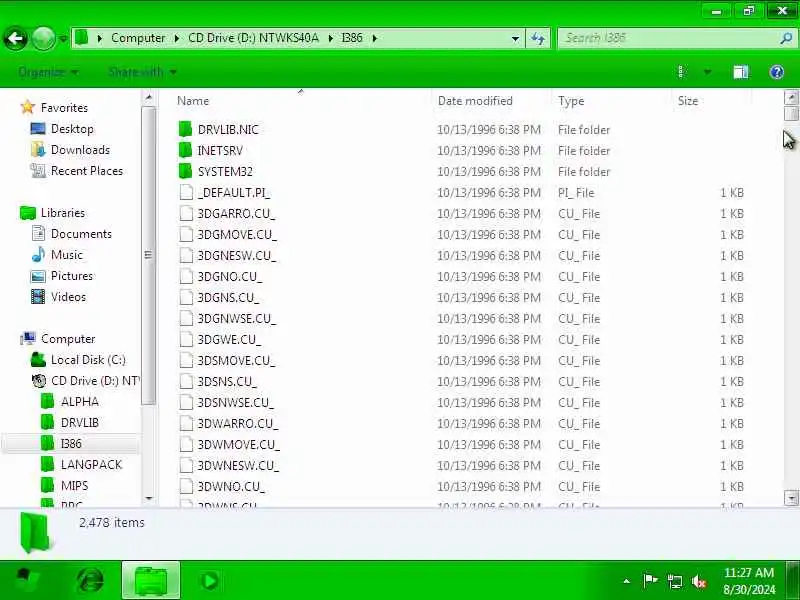This screenshot has height=600, width=800.
Task: Open the Organize menu
Action: tap(48, 72)
